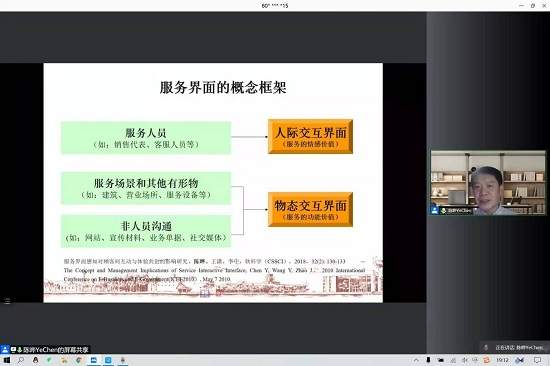Image resolution: width=550 pixels, height=366 pixels.
Task: Click the battery icon in system tray
Action: [x=428, y=360]
